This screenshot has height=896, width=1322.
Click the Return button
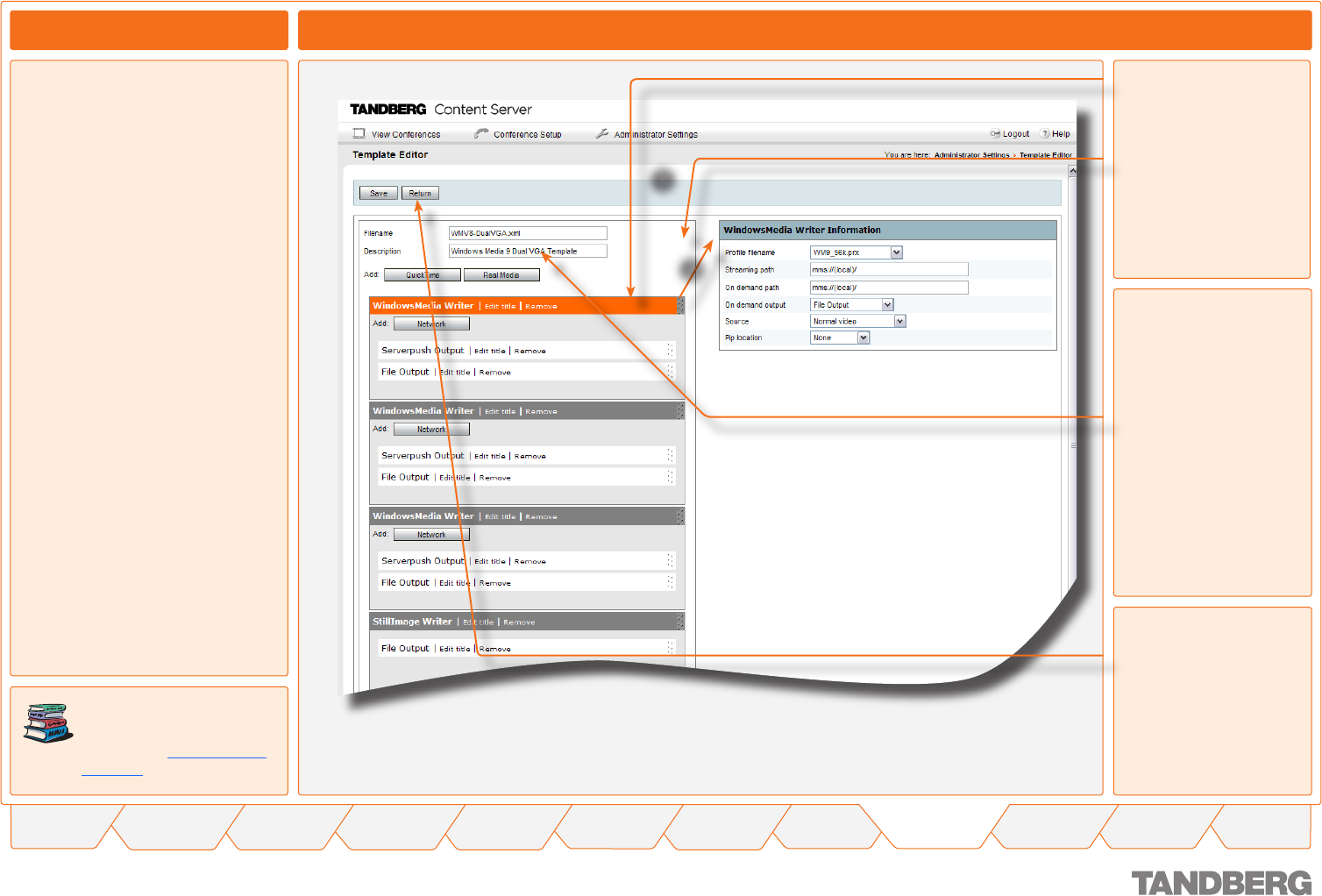(420, 193)
